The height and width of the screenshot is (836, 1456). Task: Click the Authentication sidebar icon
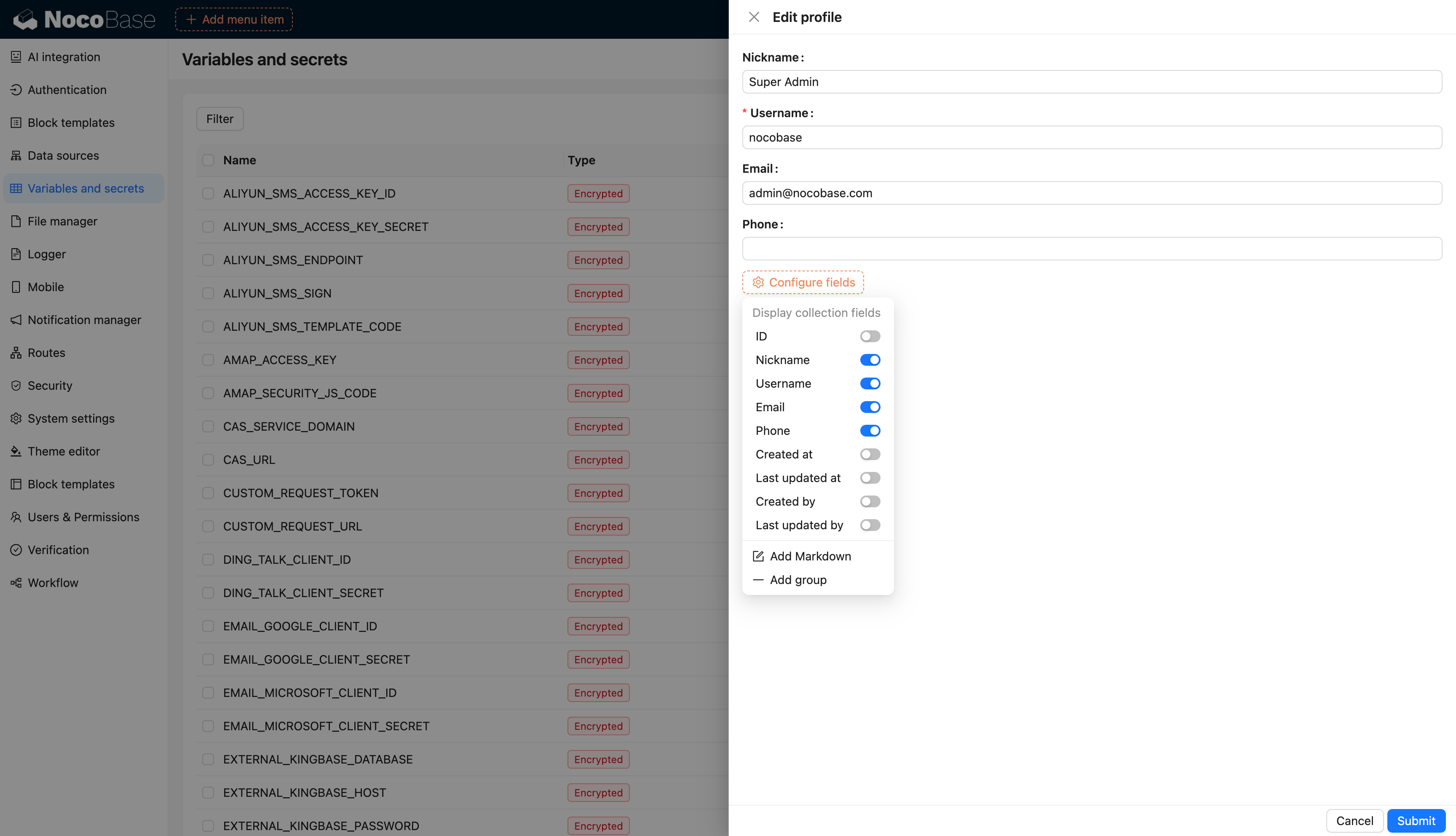click(x=16, y=90)
